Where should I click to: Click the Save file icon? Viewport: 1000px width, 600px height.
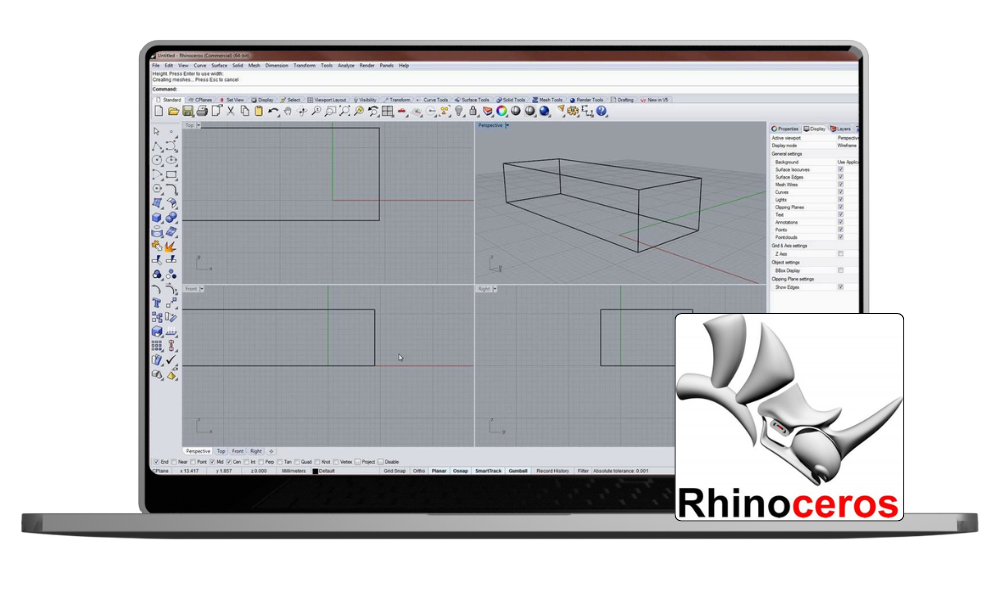(x=187, y=111)
